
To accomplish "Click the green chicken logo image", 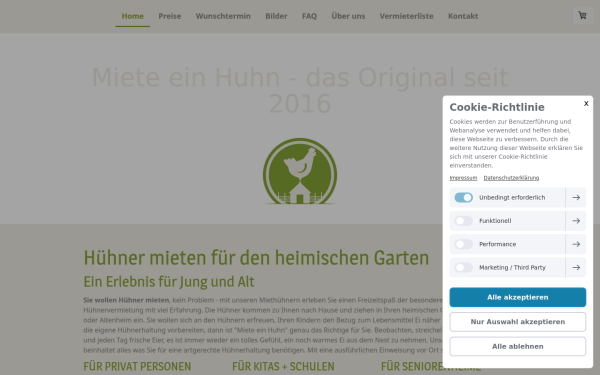I will (x=300, y=171).
